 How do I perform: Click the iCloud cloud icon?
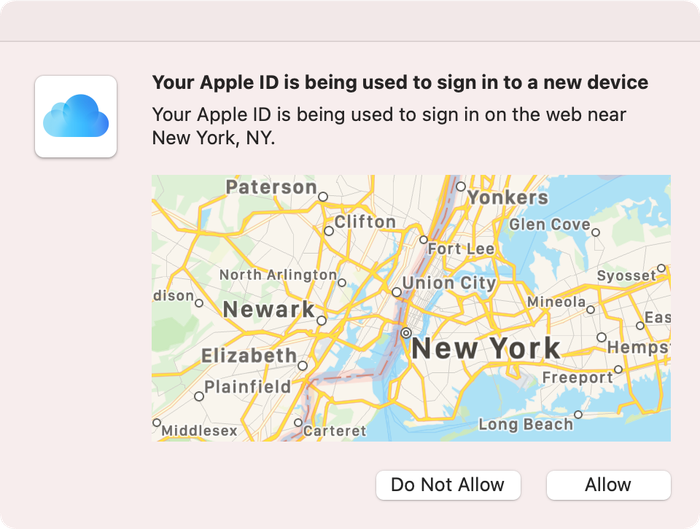click(76, 116)
